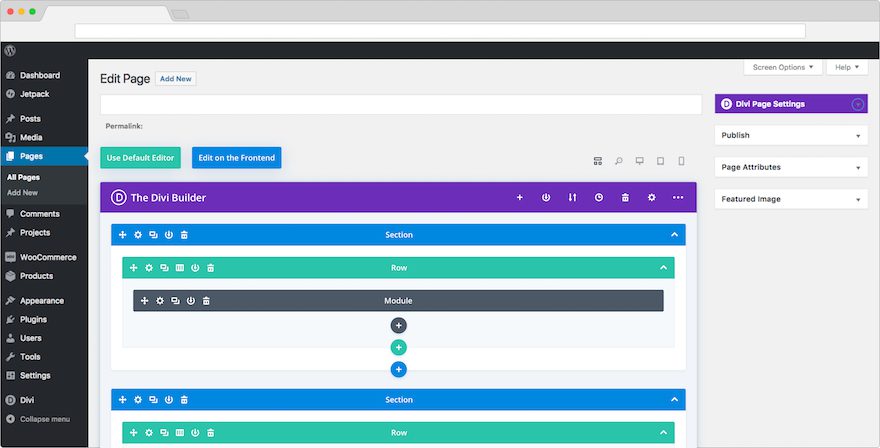The image size is (880, 448).
Task: Open settings gear in Divi Builder header
Action: tap(652, 198)
